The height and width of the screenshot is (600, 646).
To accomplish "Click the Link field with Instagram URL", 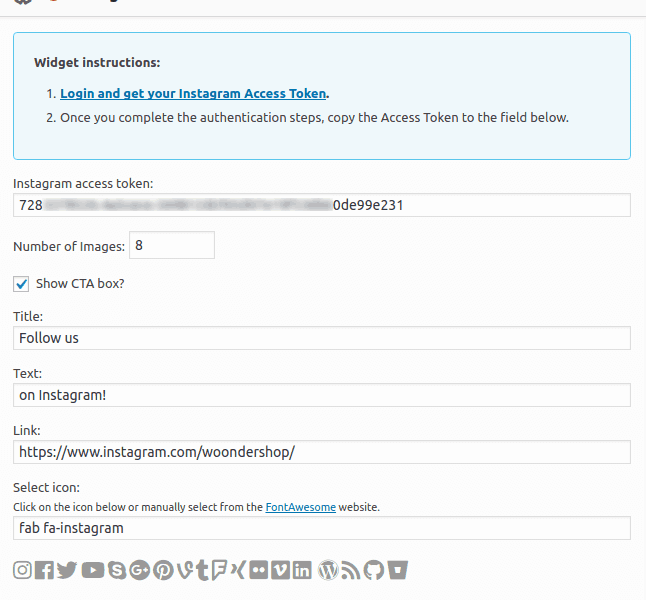I will coord(321,452).
